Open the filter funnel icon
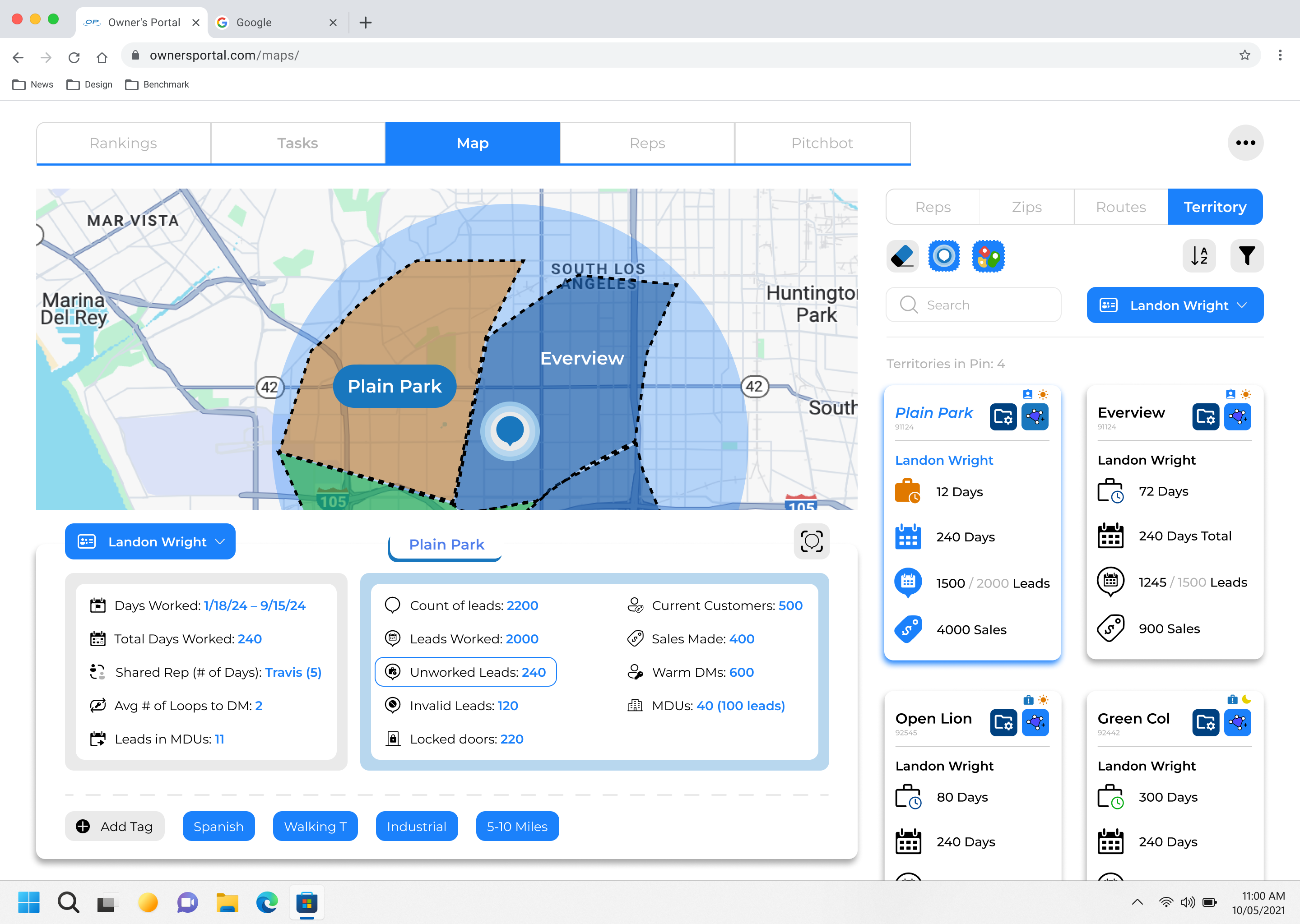This screenshot has width=1300, height=924. pyautogui.click(x=1246, y=256)
